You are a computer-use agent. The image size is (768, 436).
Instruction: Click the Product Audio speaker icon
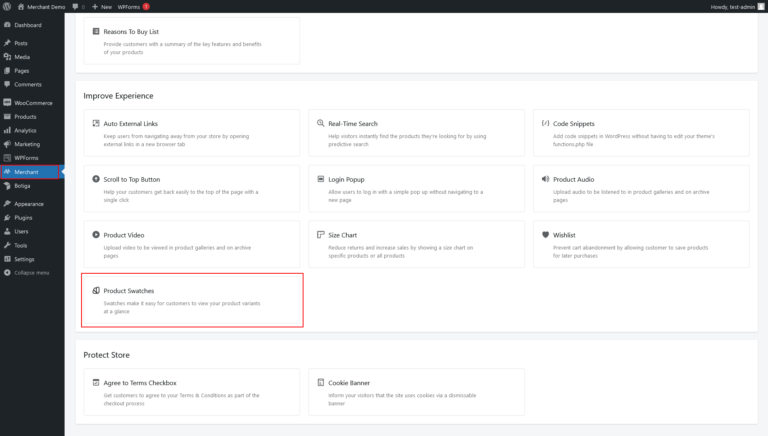(546, 179)
